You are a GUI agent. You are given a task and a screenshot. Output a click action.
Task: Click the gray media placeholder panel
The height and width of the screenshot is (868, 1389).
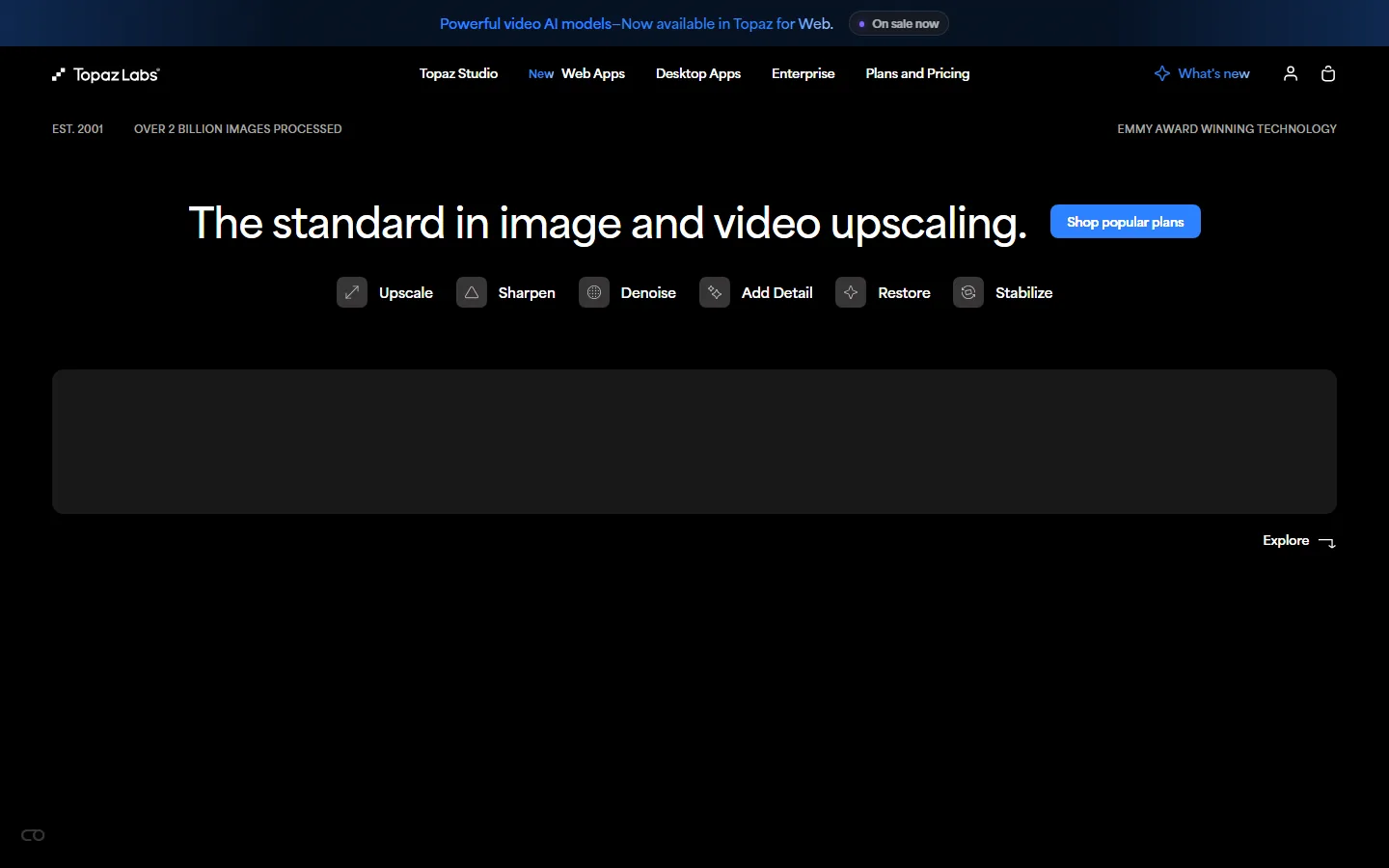694,442
